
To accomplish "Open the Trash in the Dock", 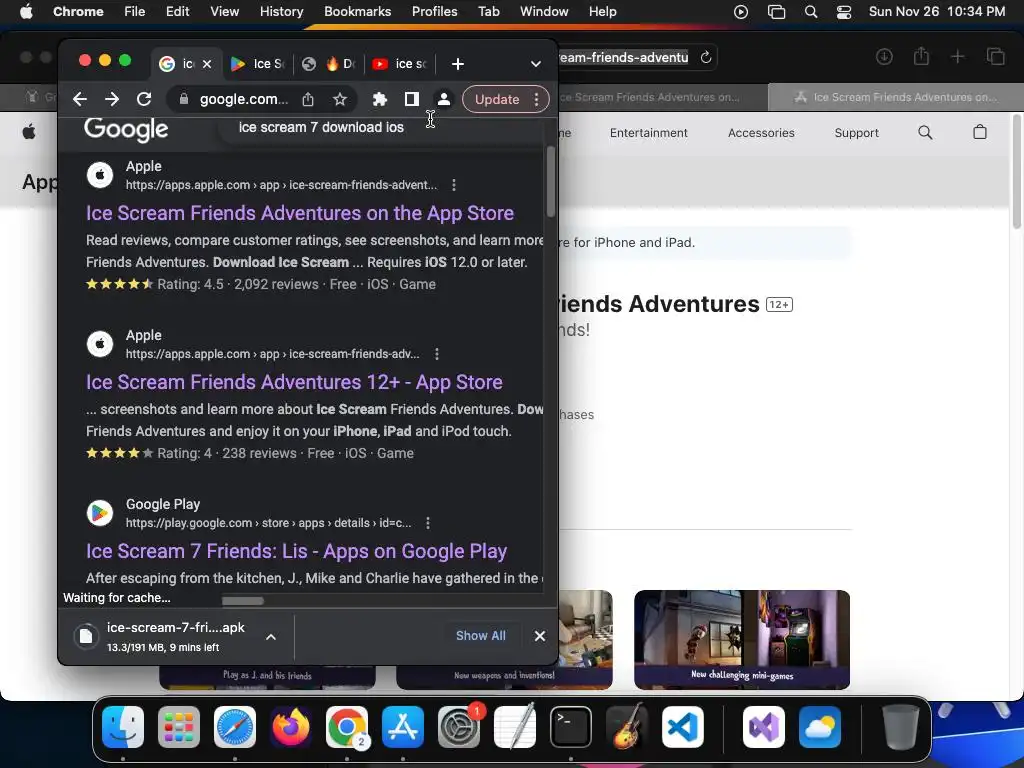I will (901, 727).
